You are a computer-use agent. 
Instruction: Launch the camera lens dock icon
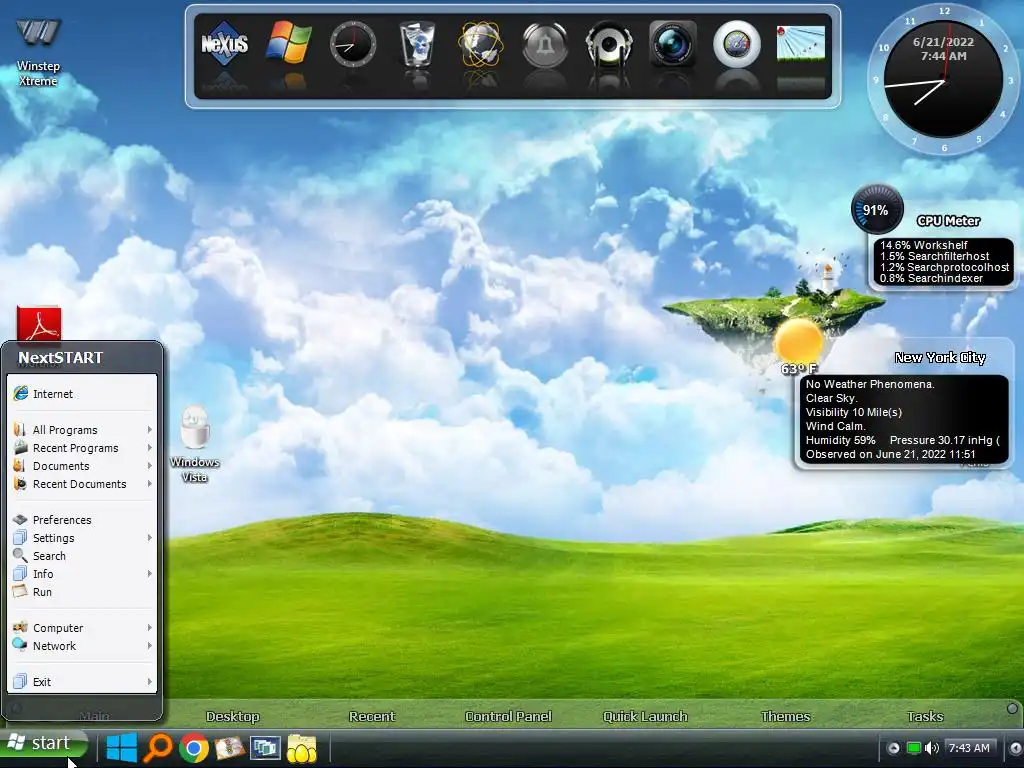(x=673, y=44)
